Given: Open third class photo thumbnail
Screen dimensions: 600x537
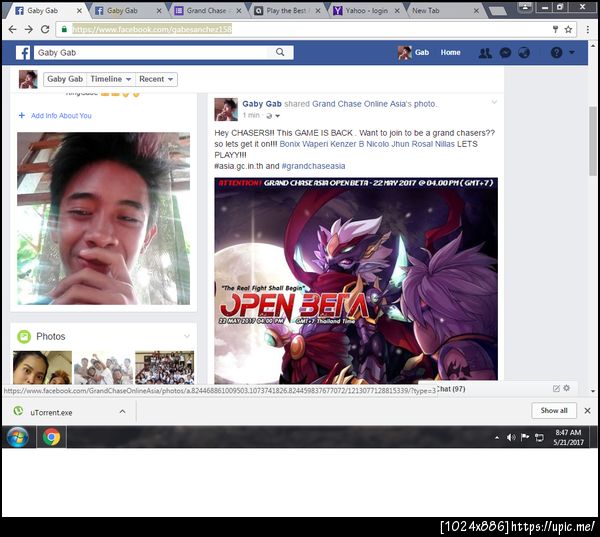Looking at the screenshot, I should (165, 367).
